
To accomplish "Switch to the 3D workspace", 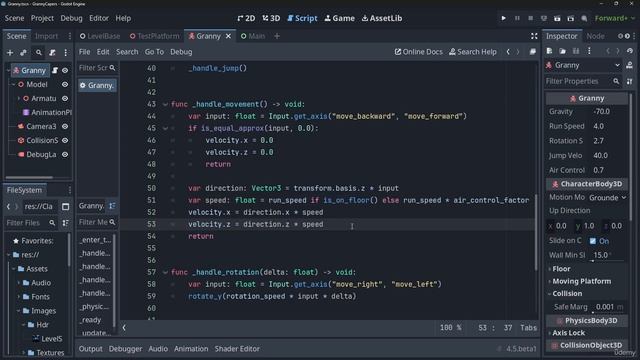I will pyautogui.click(x=271, y=18).
